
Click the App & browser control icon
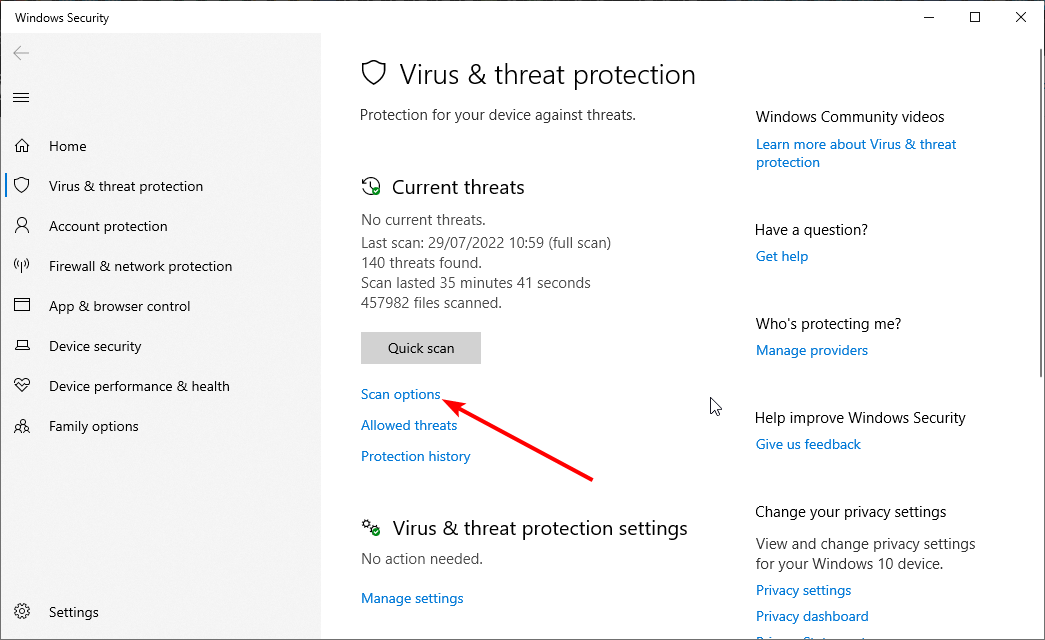click(x=22, y=305)
